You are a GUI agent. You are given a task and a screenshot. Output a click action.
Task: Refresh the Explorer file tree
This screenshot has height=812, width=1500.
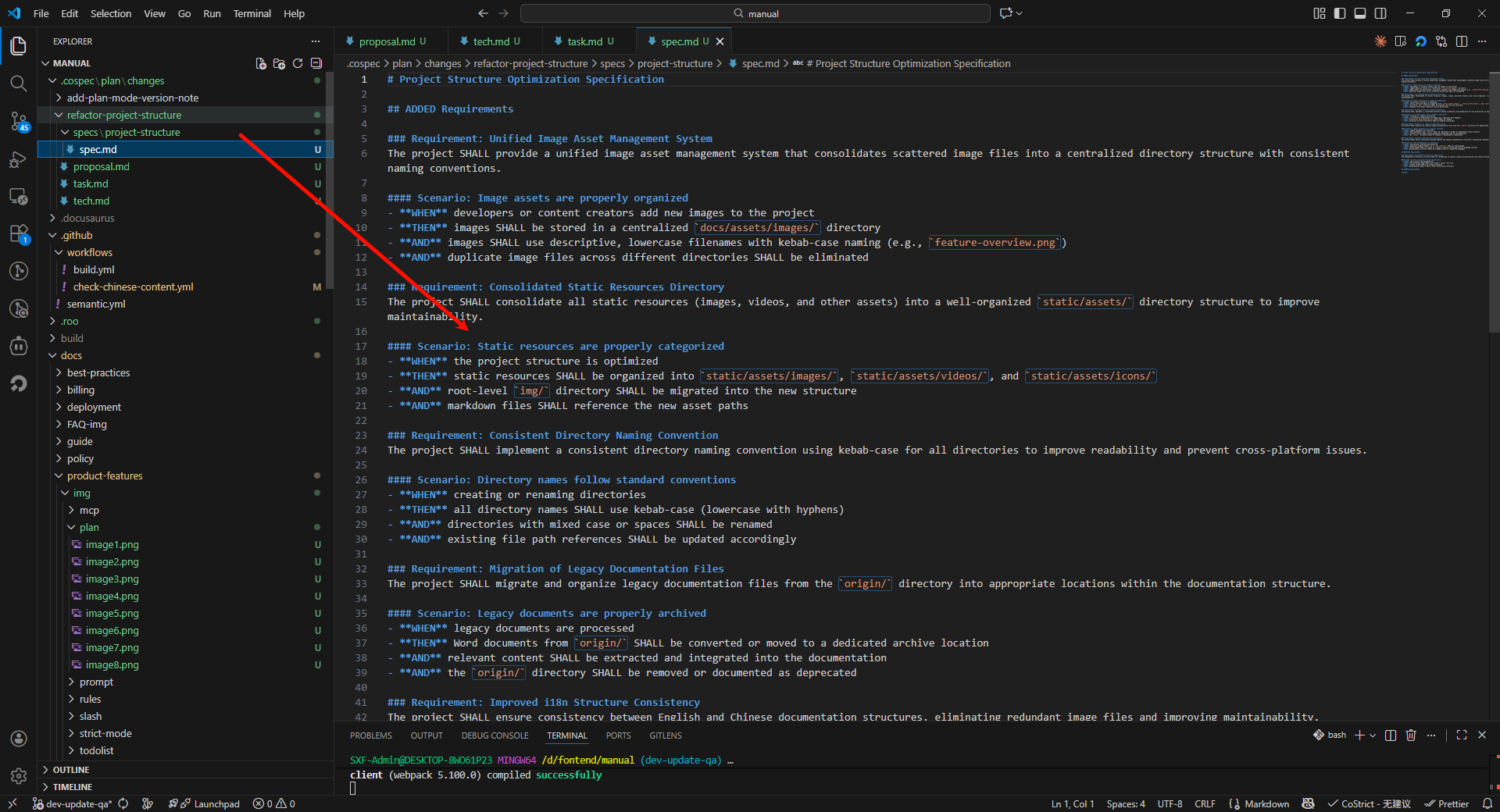click(298, 63)
